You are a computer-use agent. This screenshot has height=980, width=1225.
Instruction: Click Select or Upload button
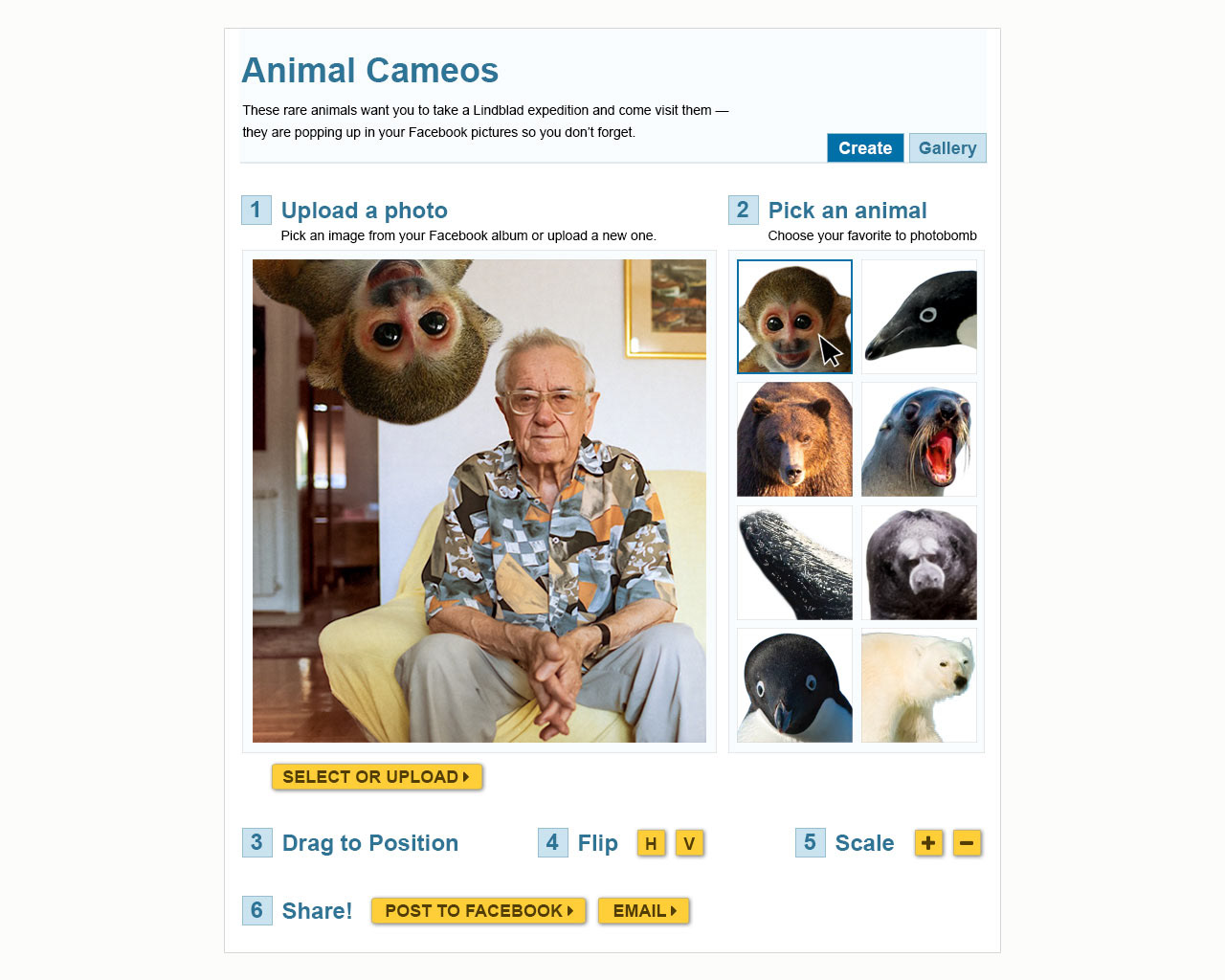tap(377, 777)
